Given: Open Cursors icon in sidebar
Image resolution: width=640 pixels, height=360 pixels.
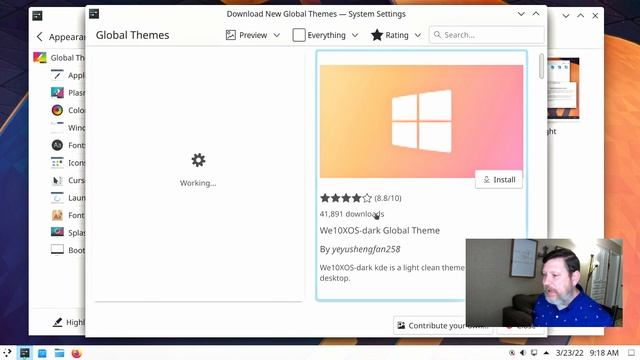Looking at the screenshot, I should (57, 180).
